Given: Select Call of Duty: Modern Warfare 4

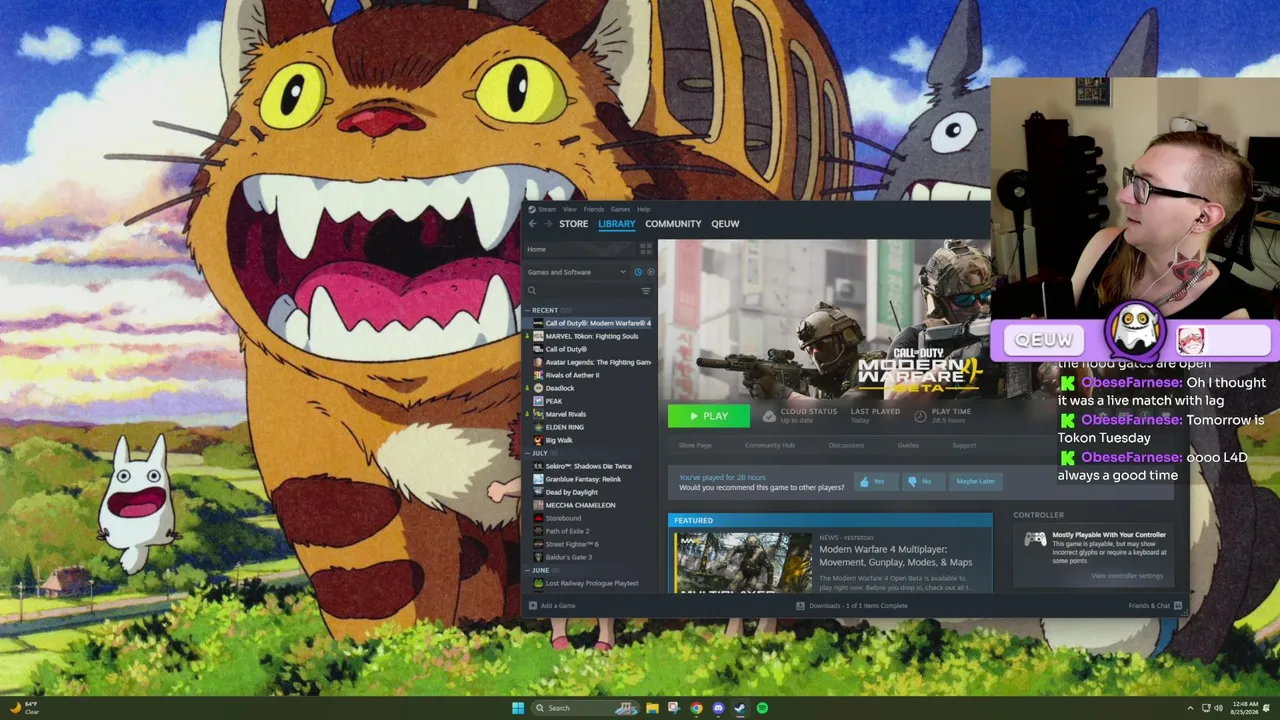Looking at the screenshot, I should (589, 323).
